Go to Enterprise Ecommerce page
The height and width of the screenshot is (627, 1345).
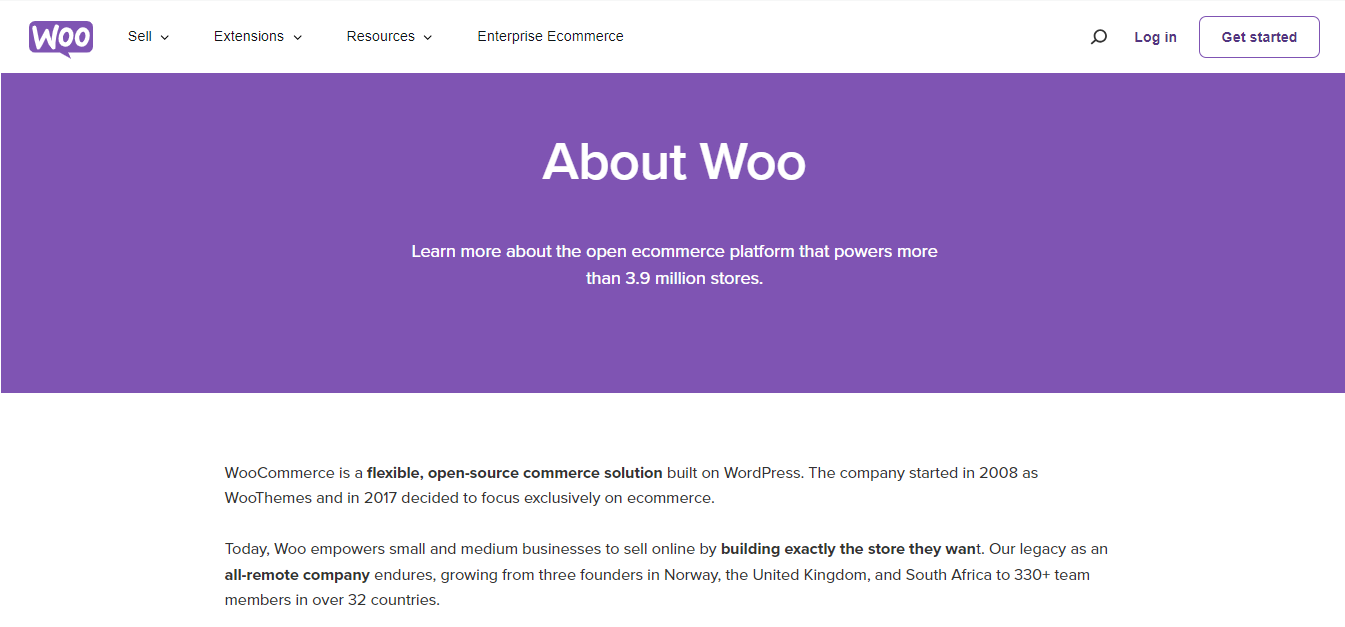point(550,36)
